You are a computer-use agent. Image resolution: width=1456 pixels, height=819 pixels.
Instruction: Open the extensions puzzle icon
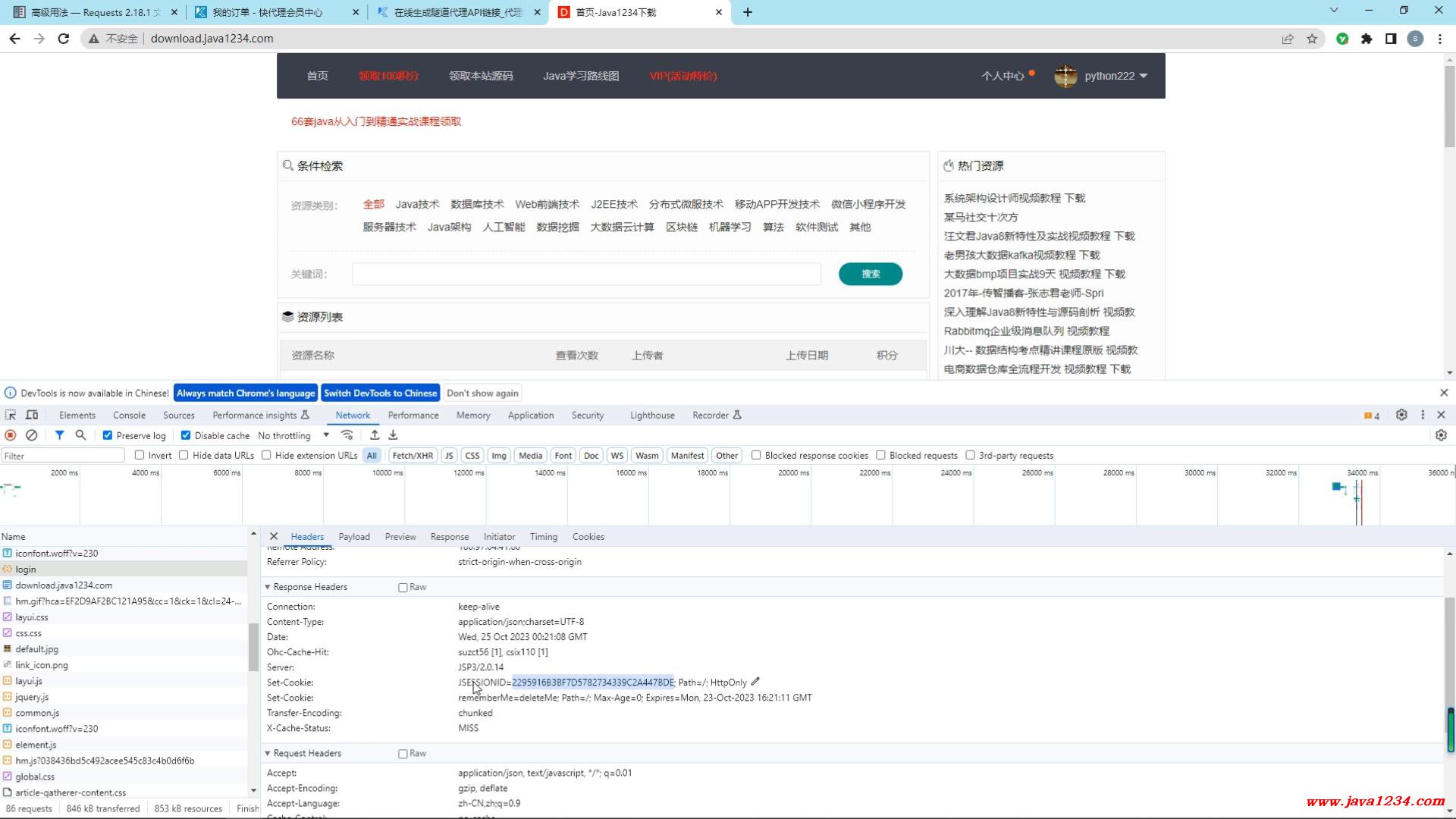coord(1367,39)
